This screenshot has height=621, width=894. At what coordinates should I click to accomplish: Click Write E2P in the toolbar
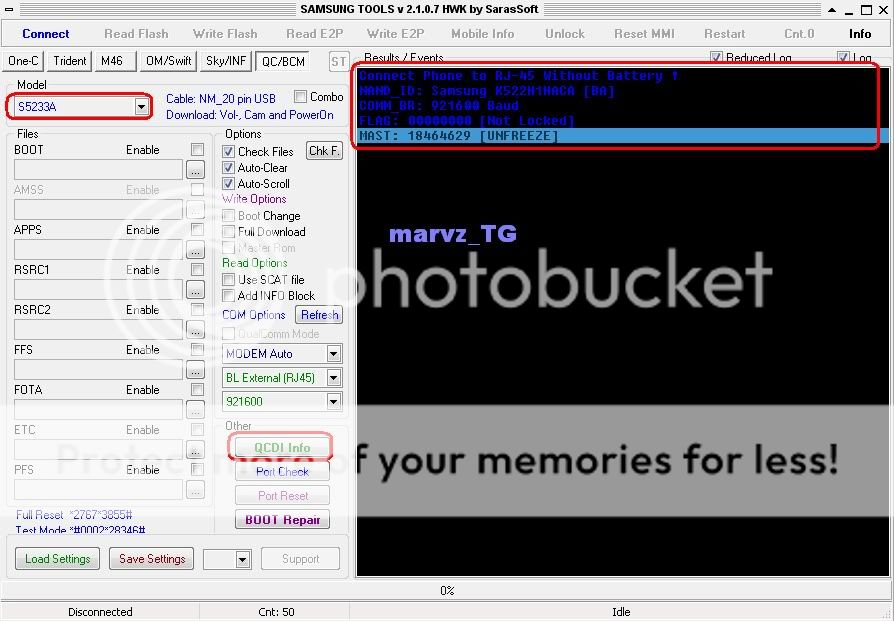coord(396,34)
